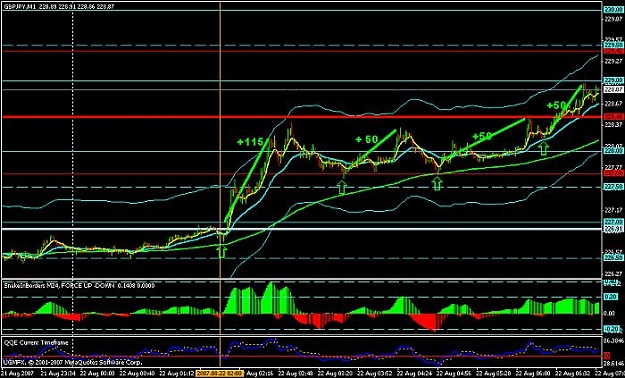Click the MetaQuotes Software Corp. copyright text

coord(73,362)
